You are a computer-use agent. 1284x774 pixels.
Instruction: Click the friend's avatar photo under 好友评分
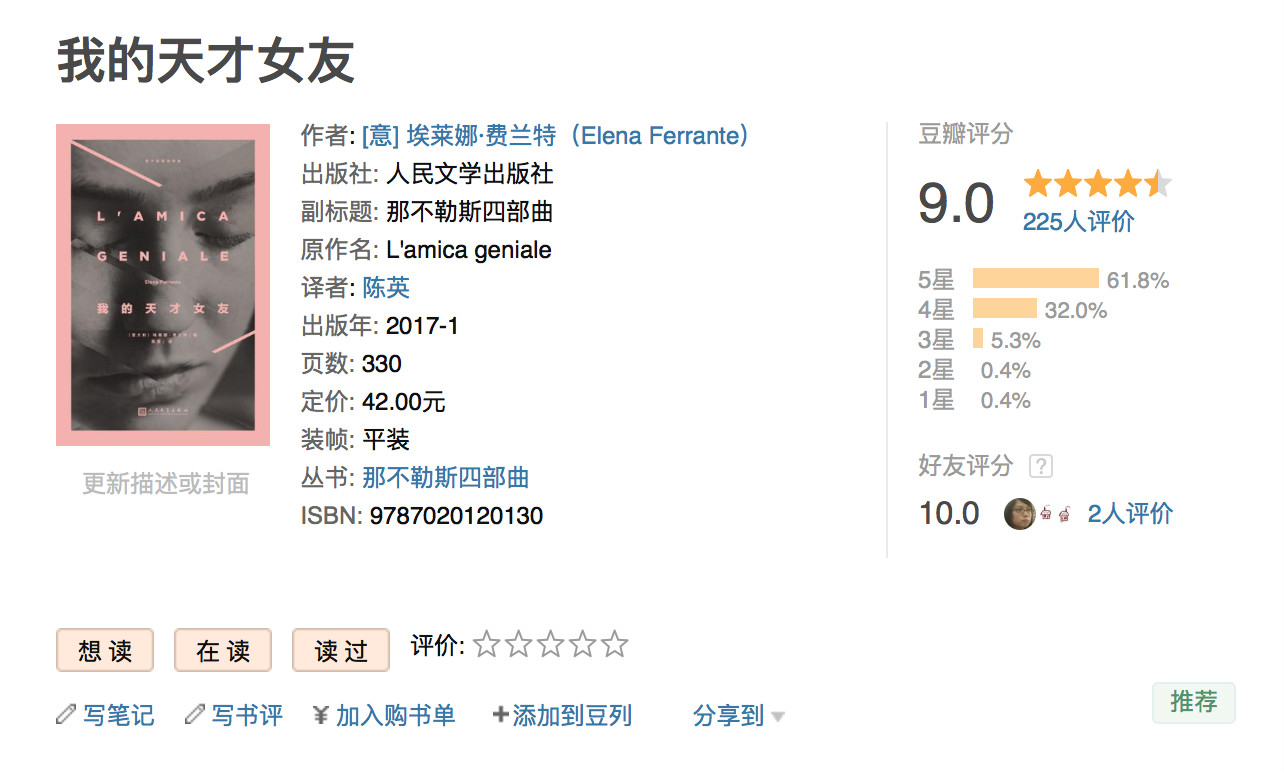(1019, 514)
